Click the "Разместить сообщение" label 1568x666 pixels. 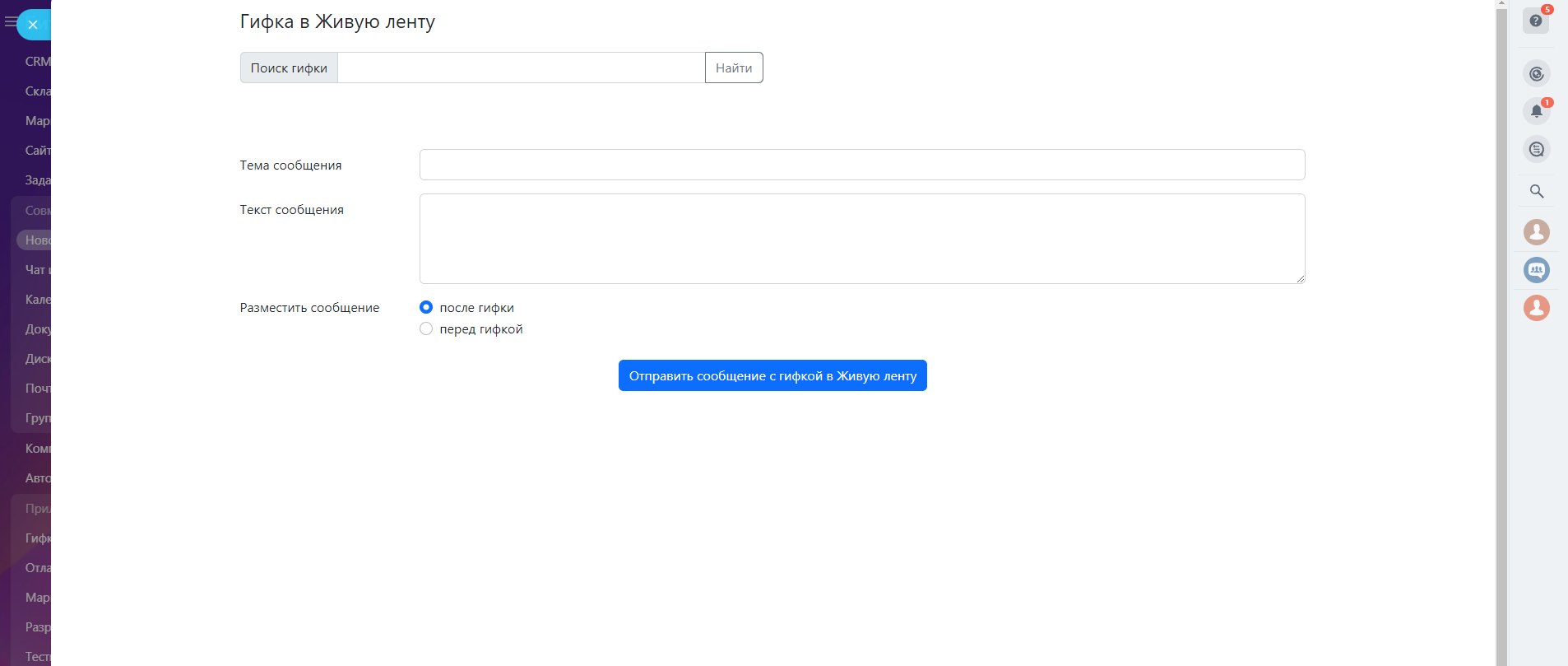(x=309, y=308)
